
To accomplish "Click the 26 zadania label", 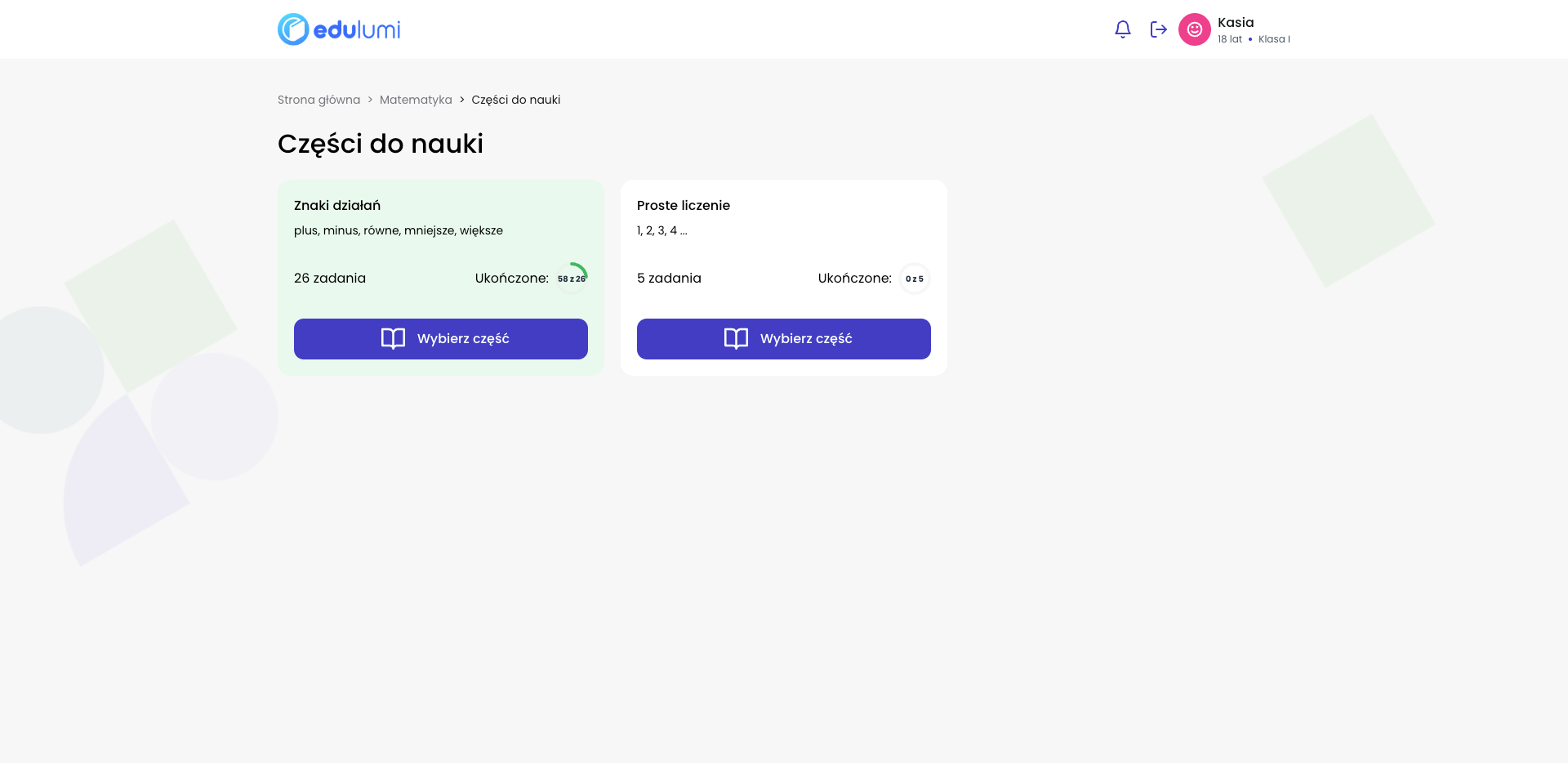I will [x=330, y=279].
